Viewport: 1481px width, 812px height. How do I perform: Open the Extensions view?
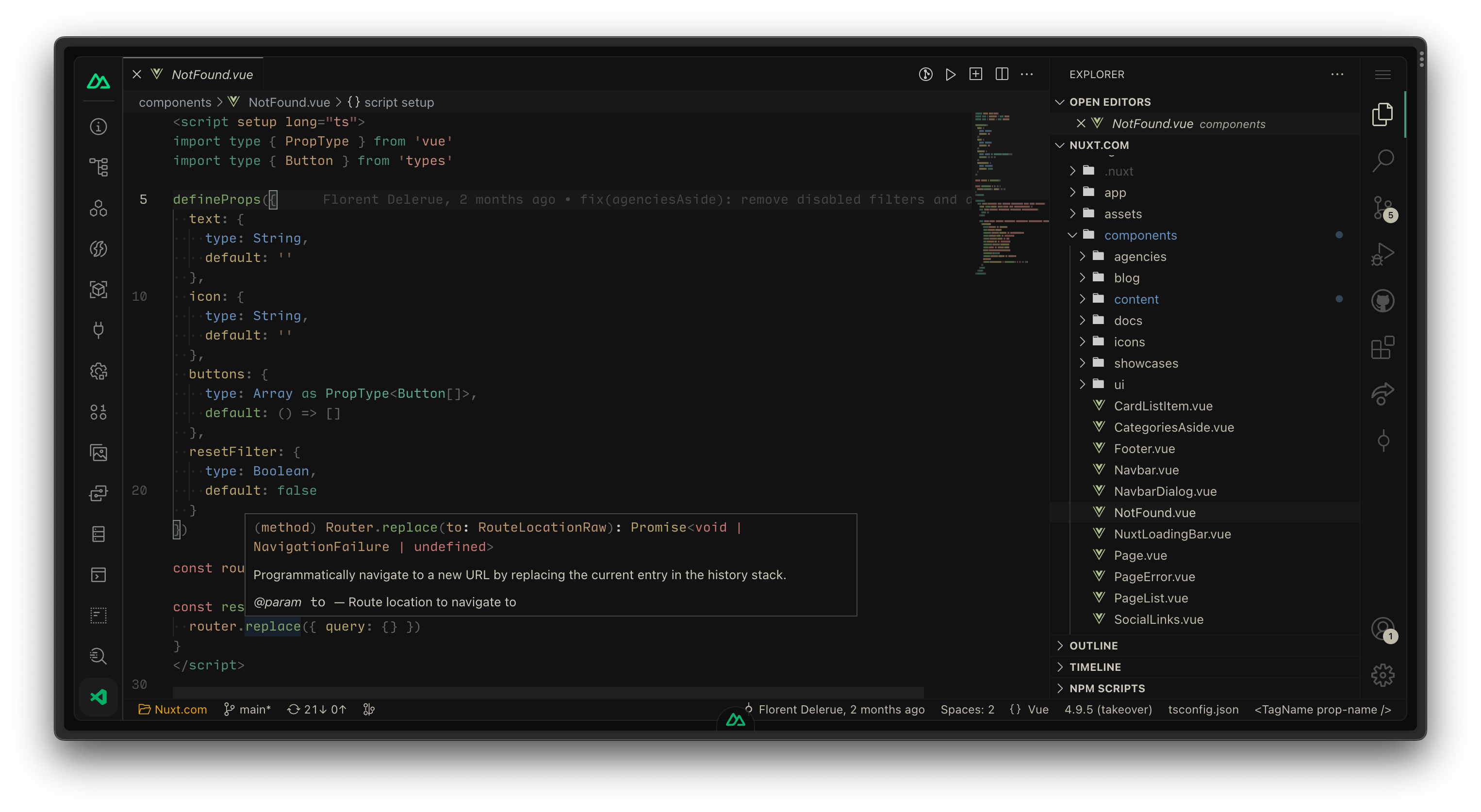[x=1382, y=347]
